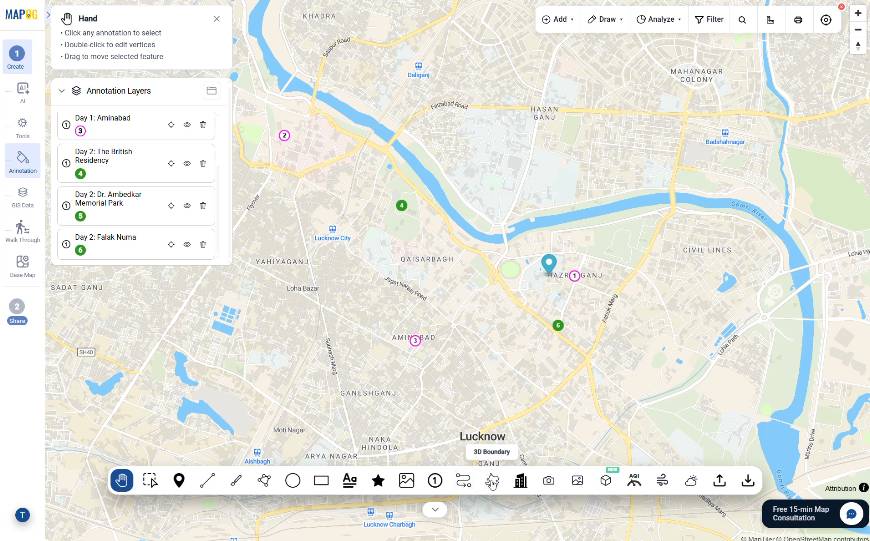Select the rectangle shape tool

pos(321,481)
